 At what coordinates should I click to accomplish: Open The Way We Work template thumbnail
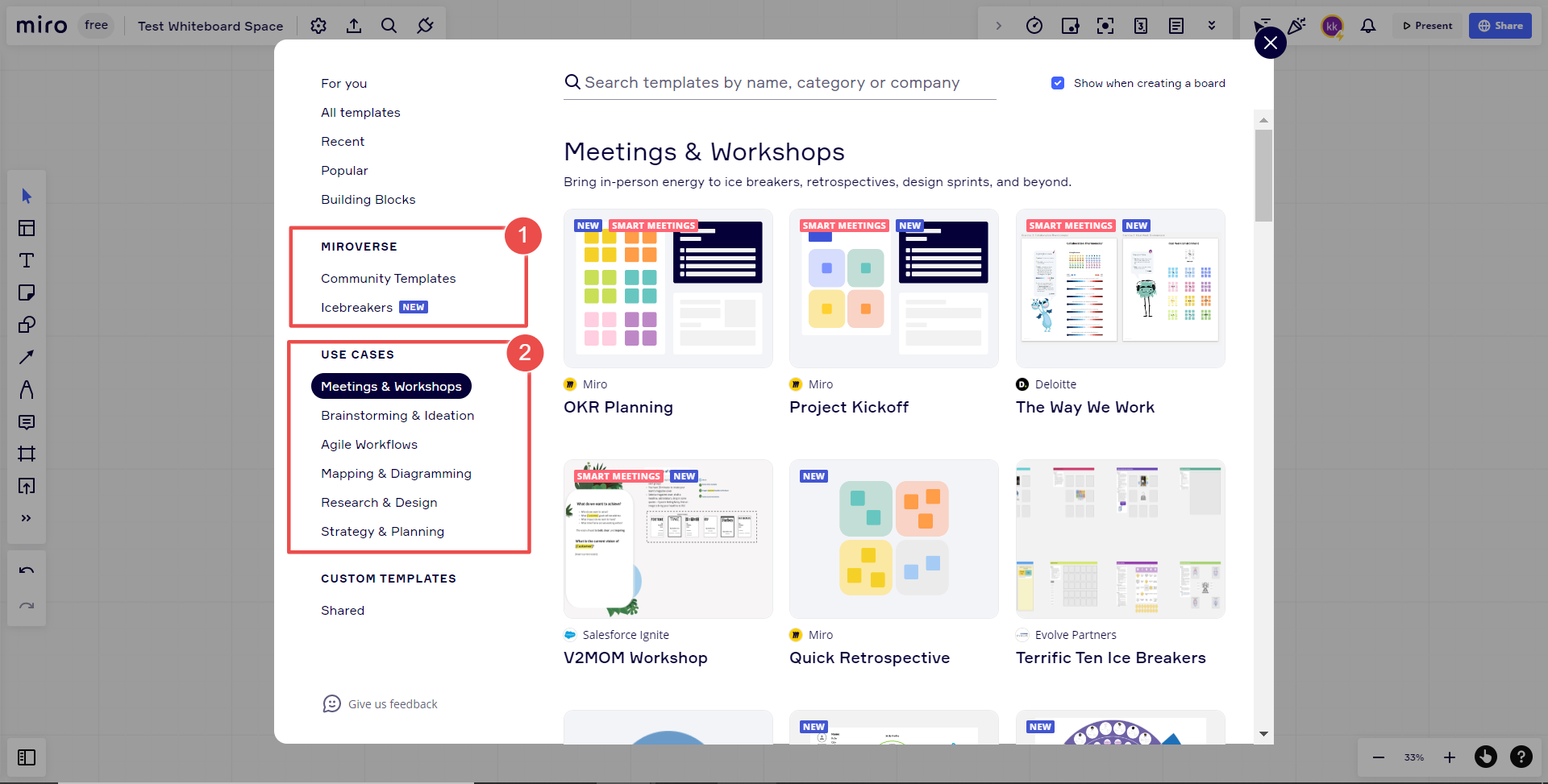pos(1121,288)
